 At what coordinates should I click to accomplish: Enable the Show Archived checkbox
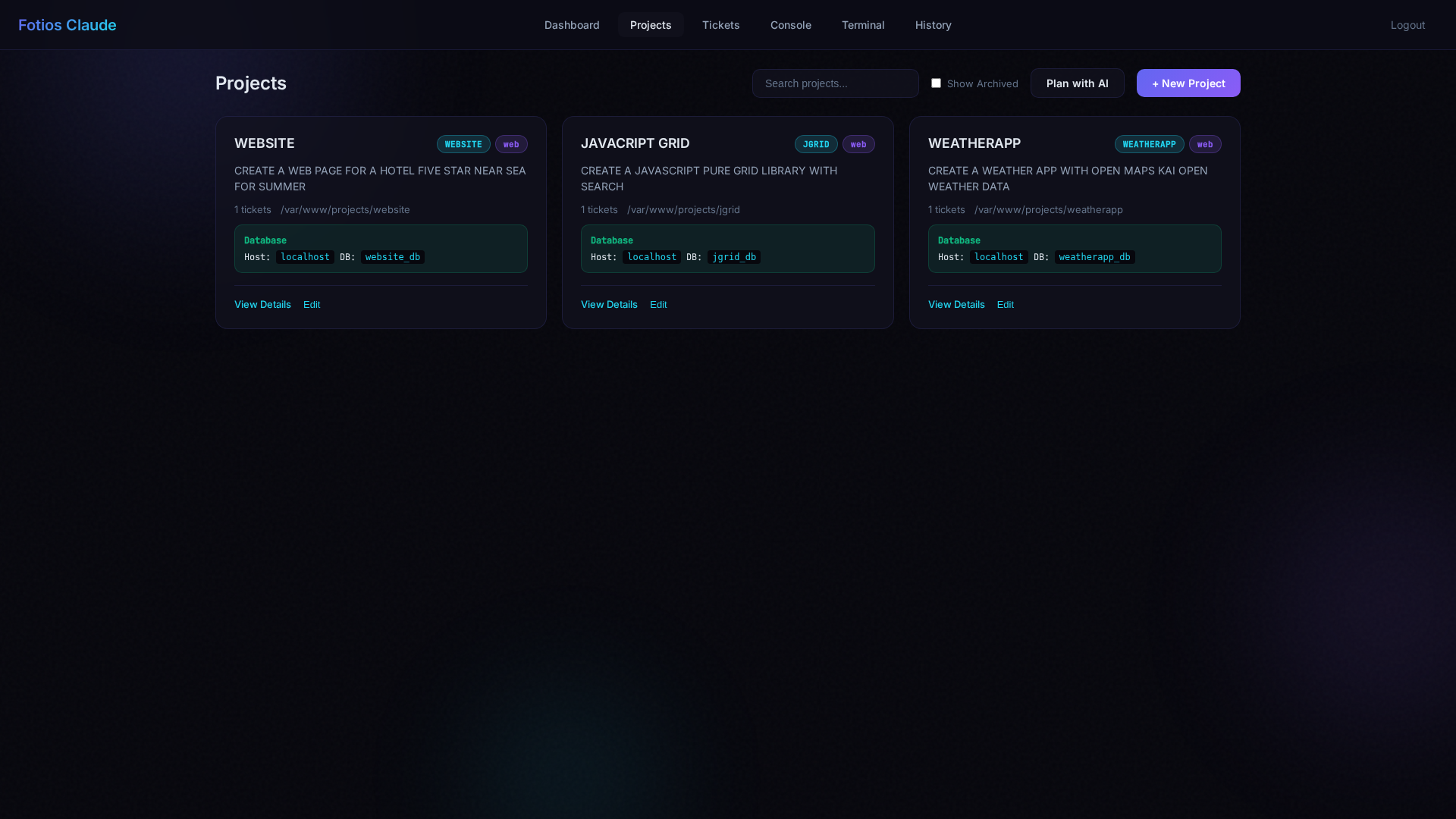click(x=936, y=83)
